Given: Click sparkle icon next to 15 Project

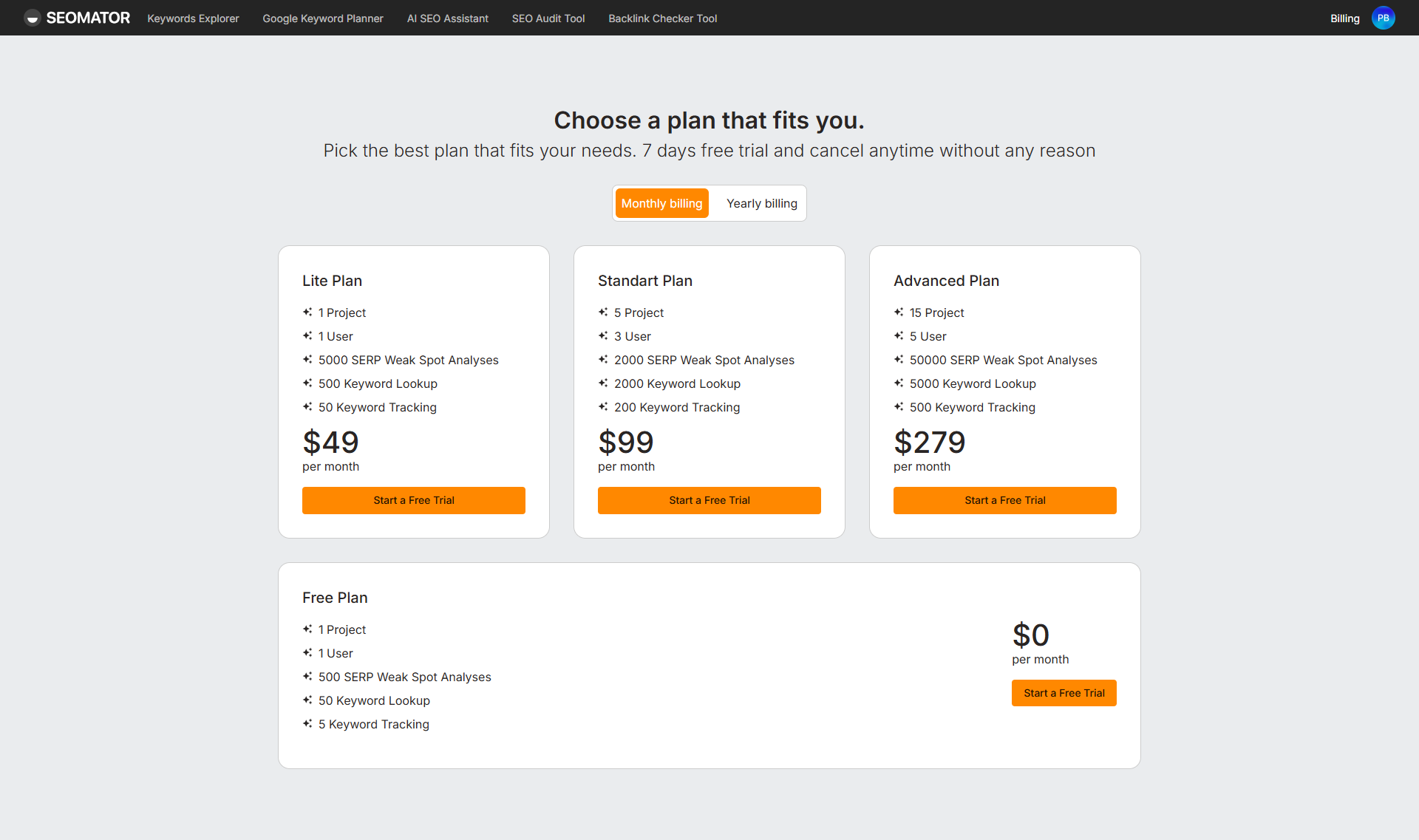Looking at the screenshot, I should [899, 313].
